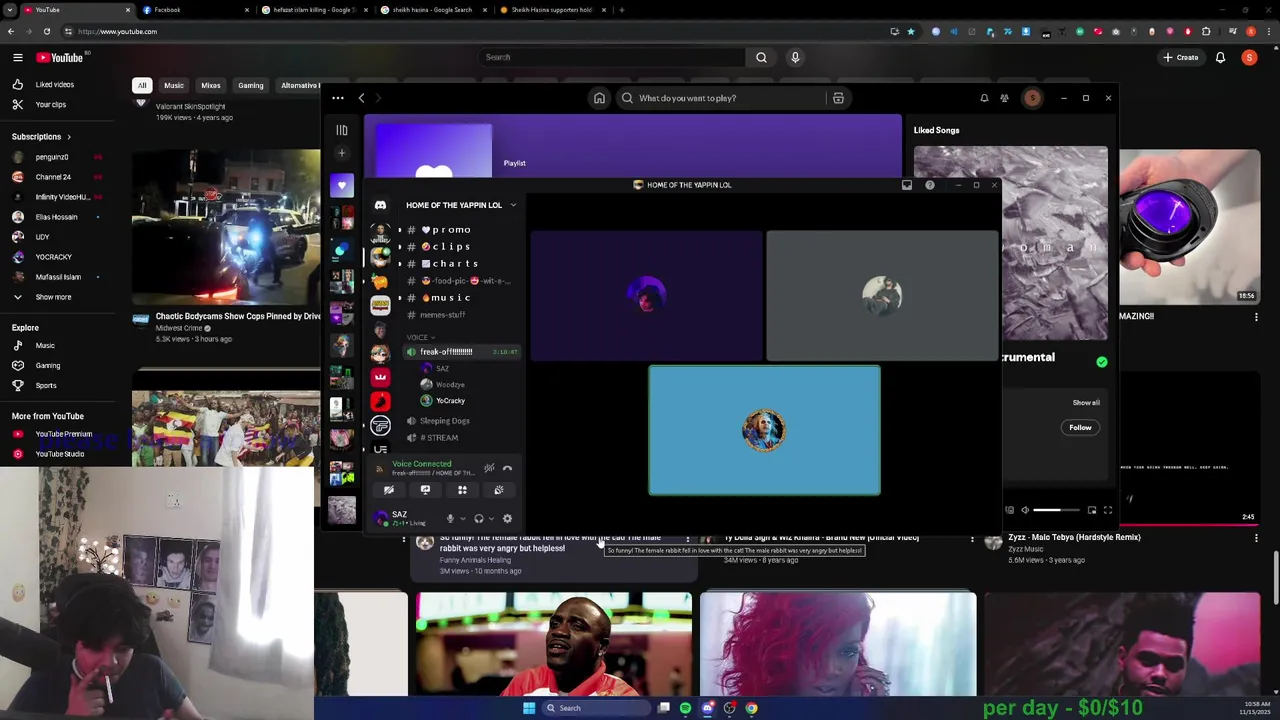
Task: Open Liked videos in YouTube sidebar
Action: click(x=55, y=85)
